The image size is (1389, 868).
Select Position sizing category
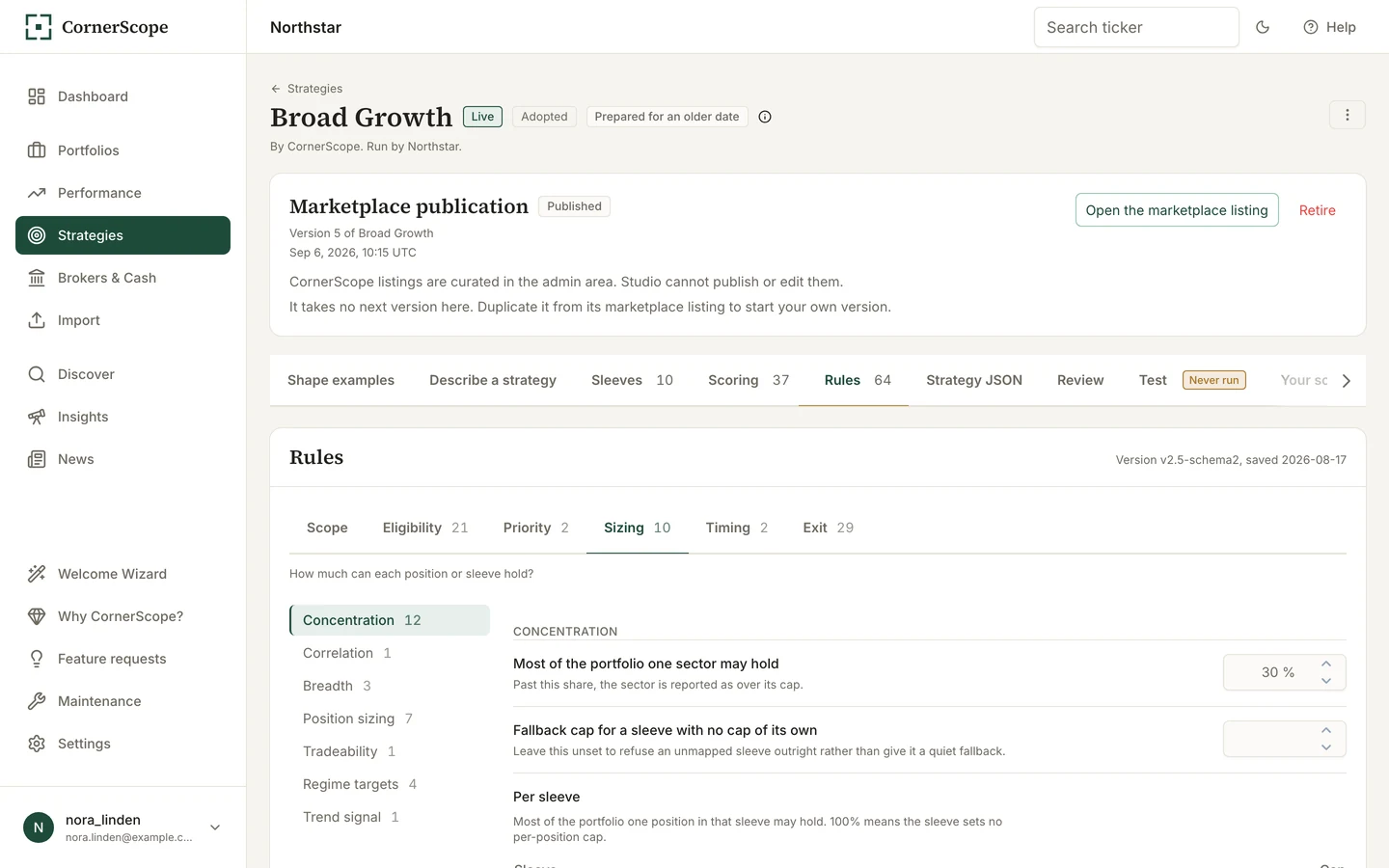(x=390, y=719)
